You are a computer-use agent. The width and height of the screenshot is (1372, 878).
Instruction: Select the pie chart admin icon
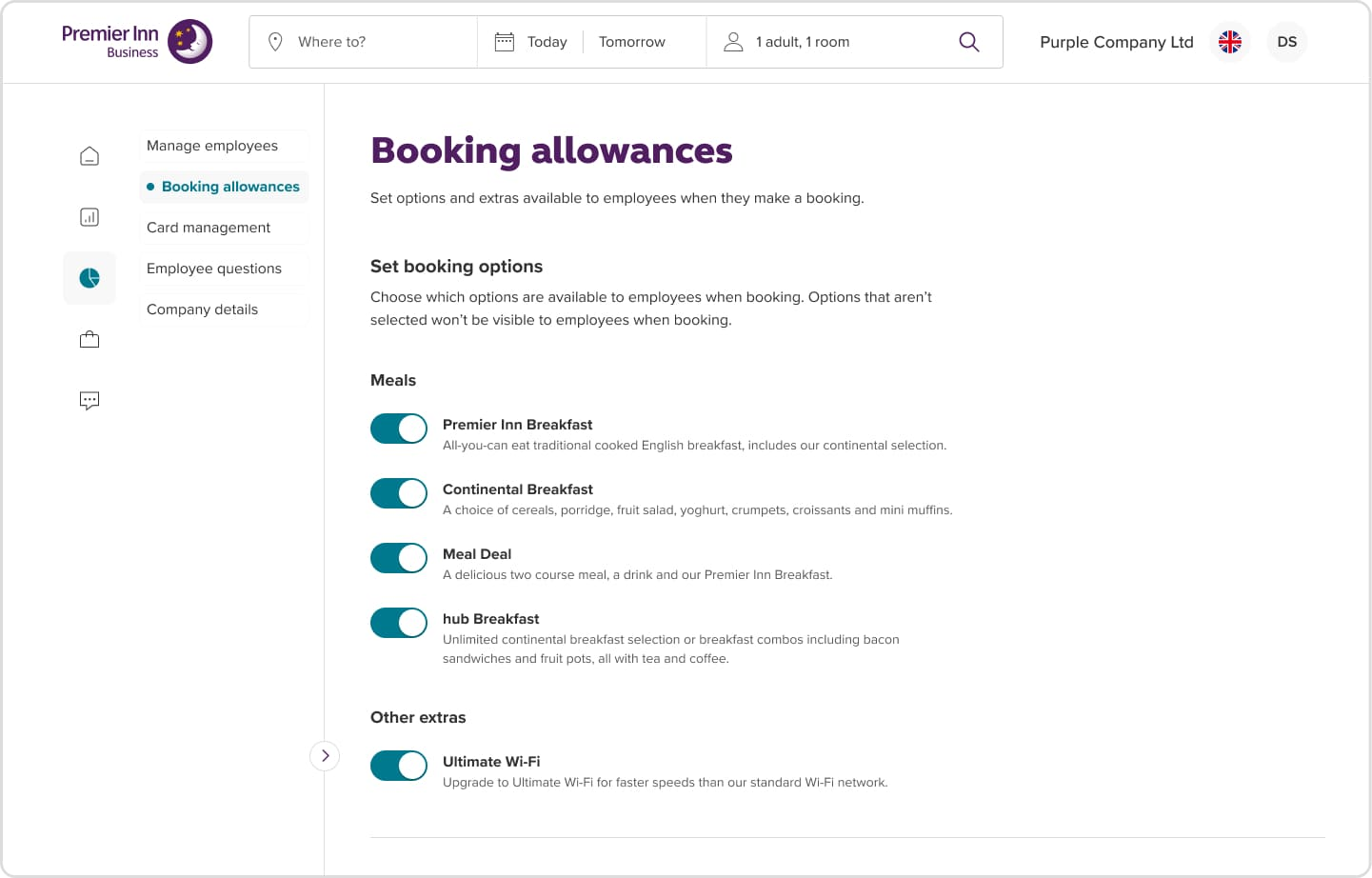click(x=89, y=278)
